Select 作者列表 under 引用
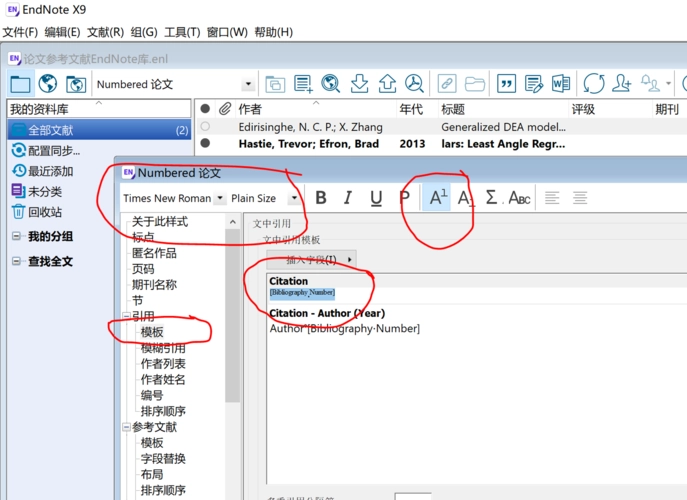 click(163, 364)
